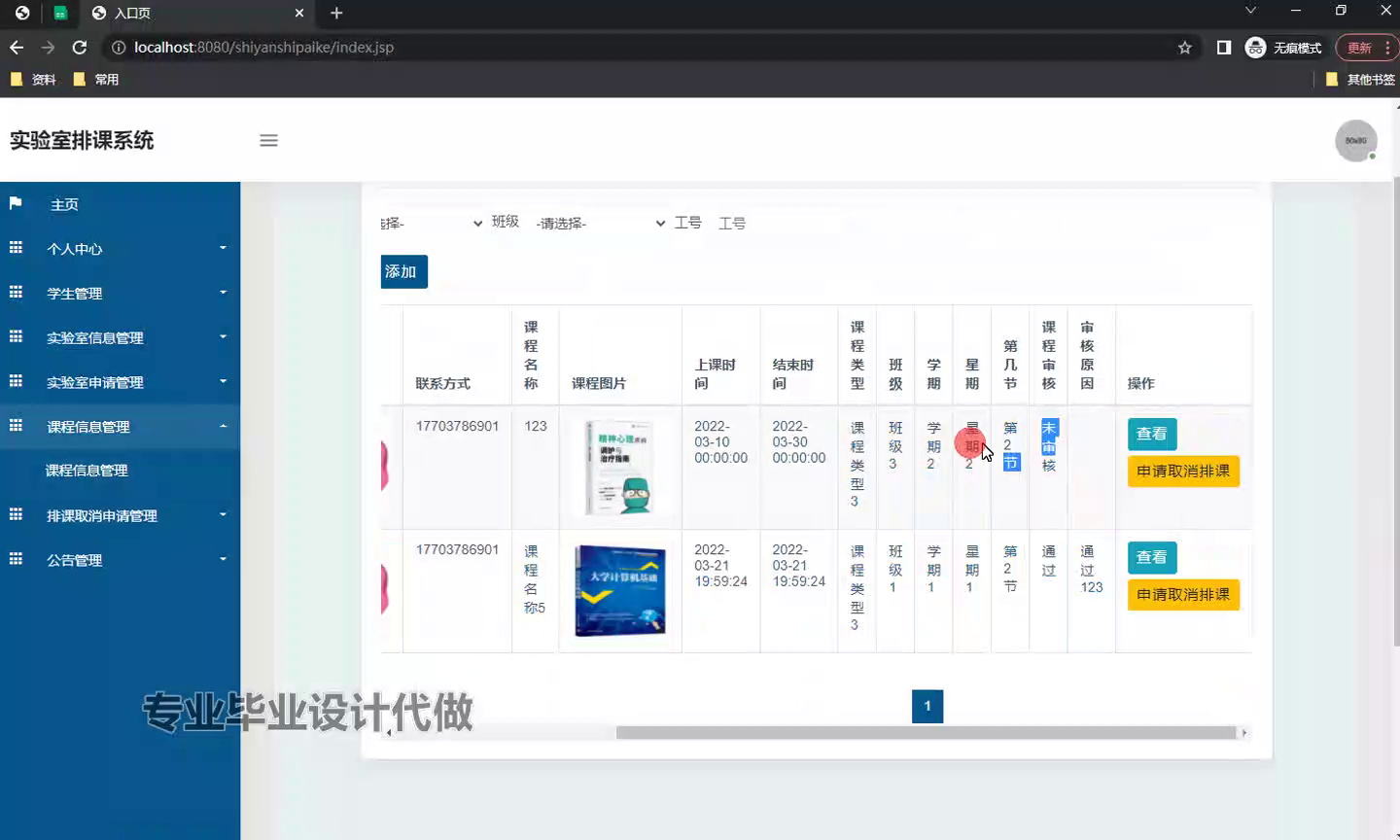Open the 大学计算机基础 course image

coord(620,591)
